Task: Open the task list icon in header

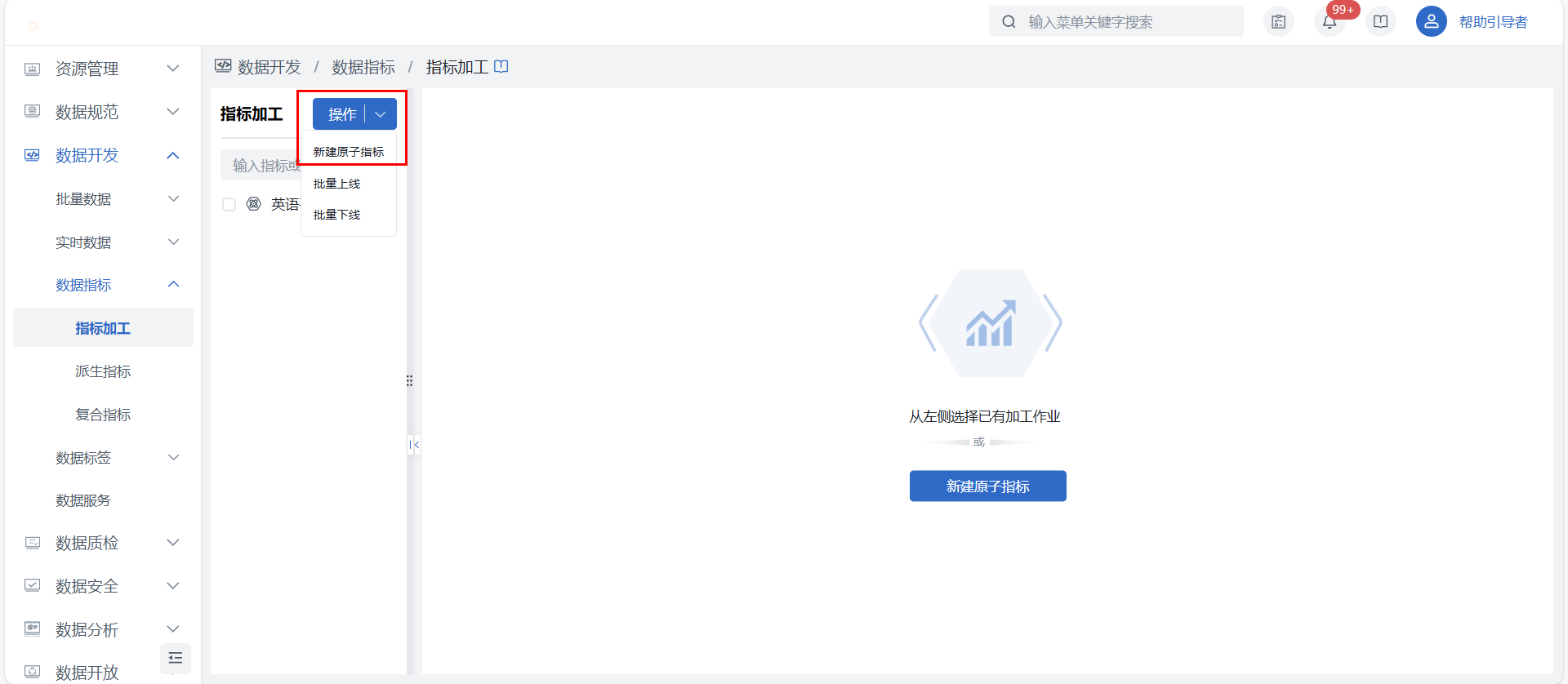Action: [x=1279, y=22]
